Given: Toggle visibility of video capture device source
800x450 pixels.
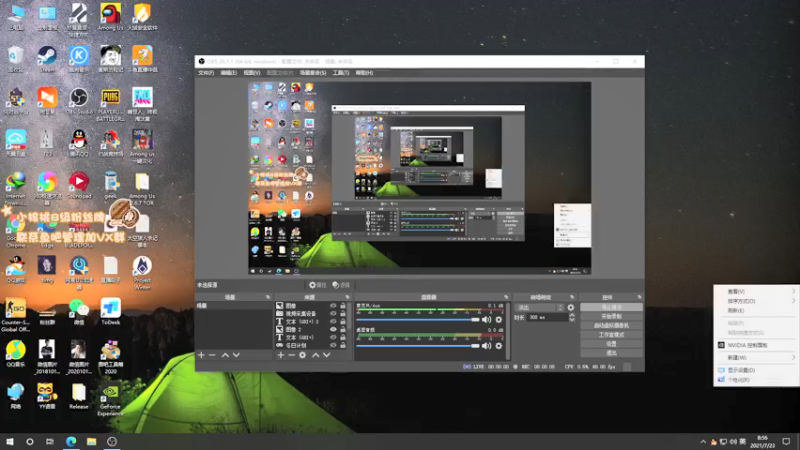Looking at the screenshot, I should [333, 313].
